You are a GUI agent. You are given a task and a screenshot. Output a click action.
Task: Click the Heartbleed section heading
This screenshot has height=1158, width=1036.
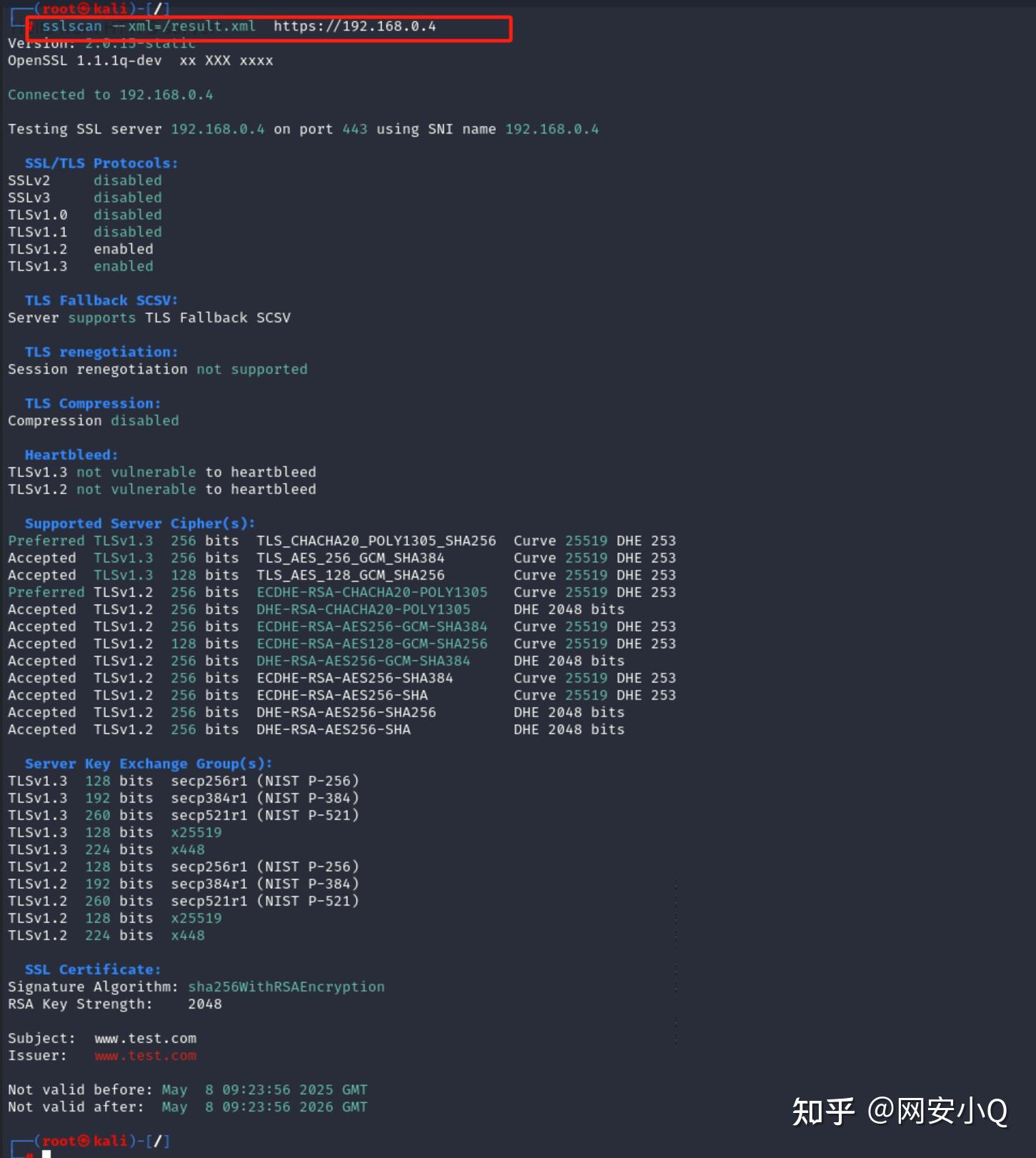tap(71, 455)
